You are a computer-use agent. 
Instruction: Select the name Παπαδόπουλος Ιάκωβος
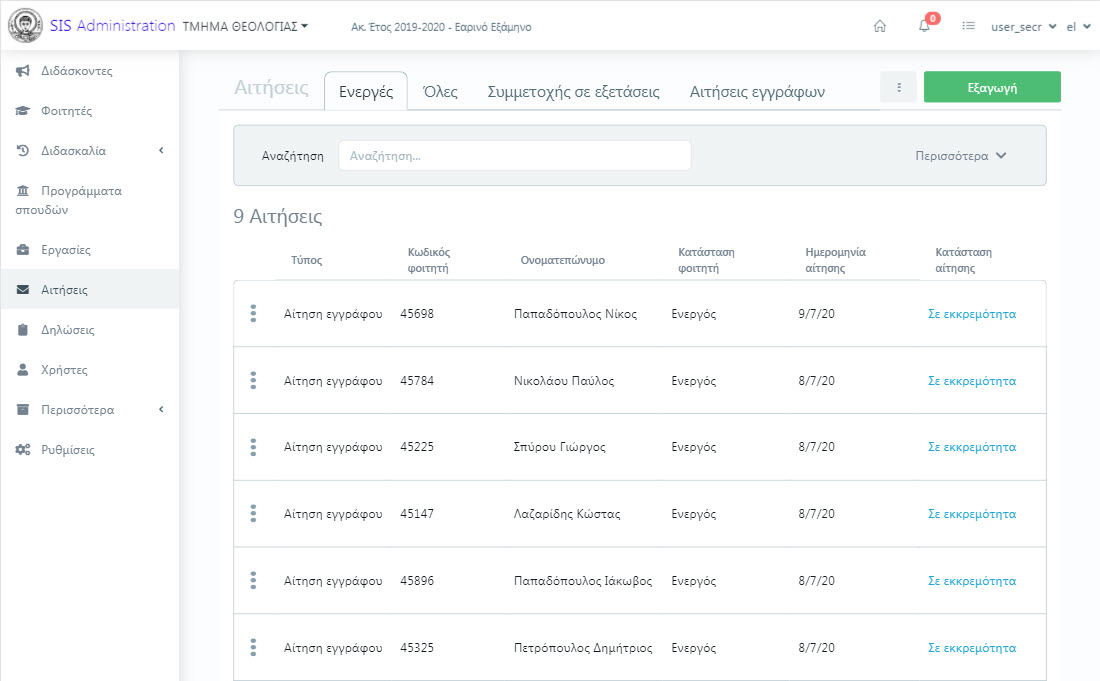(583, 581)
